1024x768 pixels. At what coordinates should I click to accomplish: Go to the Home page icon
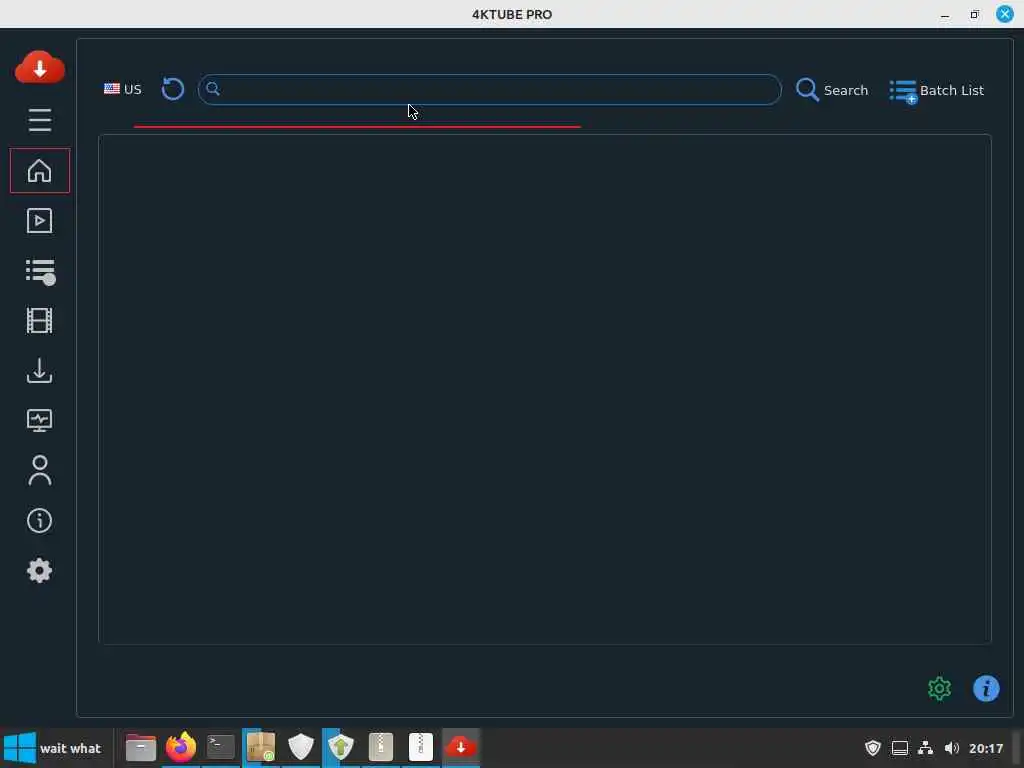coord(40,170)
